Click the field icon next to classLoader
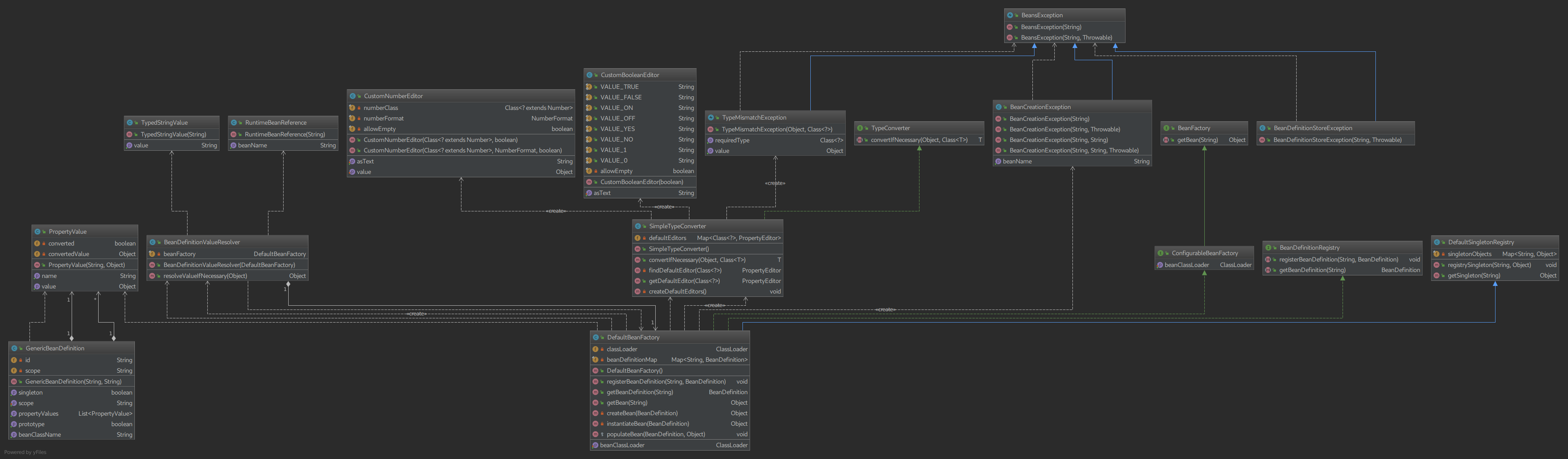1568x459 pixels. [x=595, y=349]
